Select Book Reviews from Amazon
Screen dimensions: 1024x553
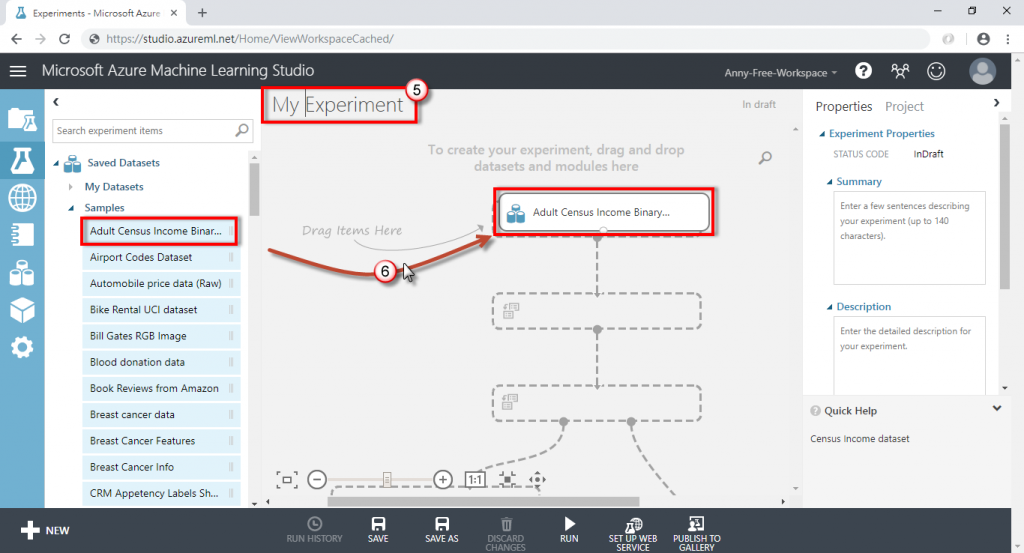pos(161,388)
